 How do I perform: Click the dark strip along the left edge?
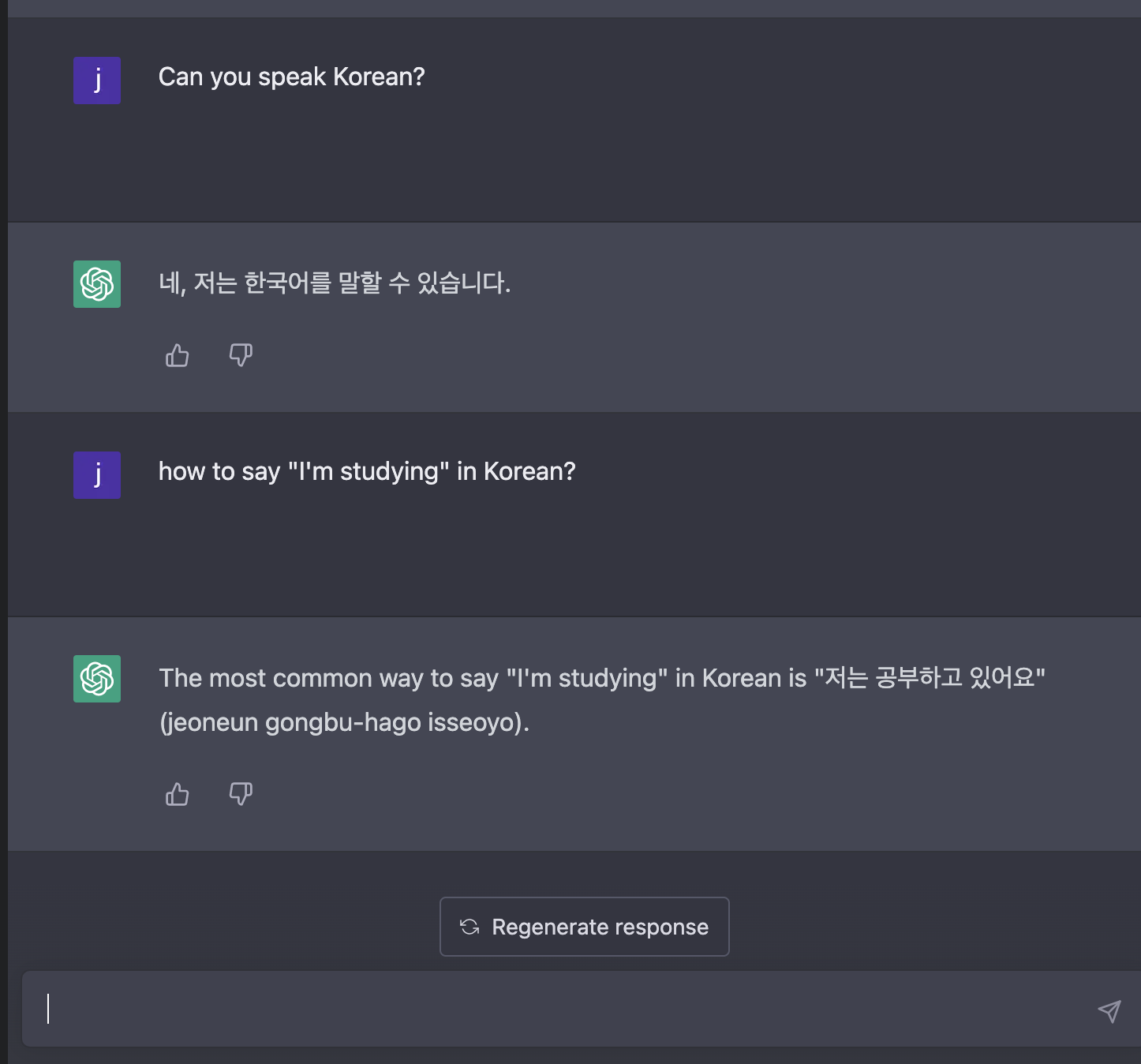[3, 532]
